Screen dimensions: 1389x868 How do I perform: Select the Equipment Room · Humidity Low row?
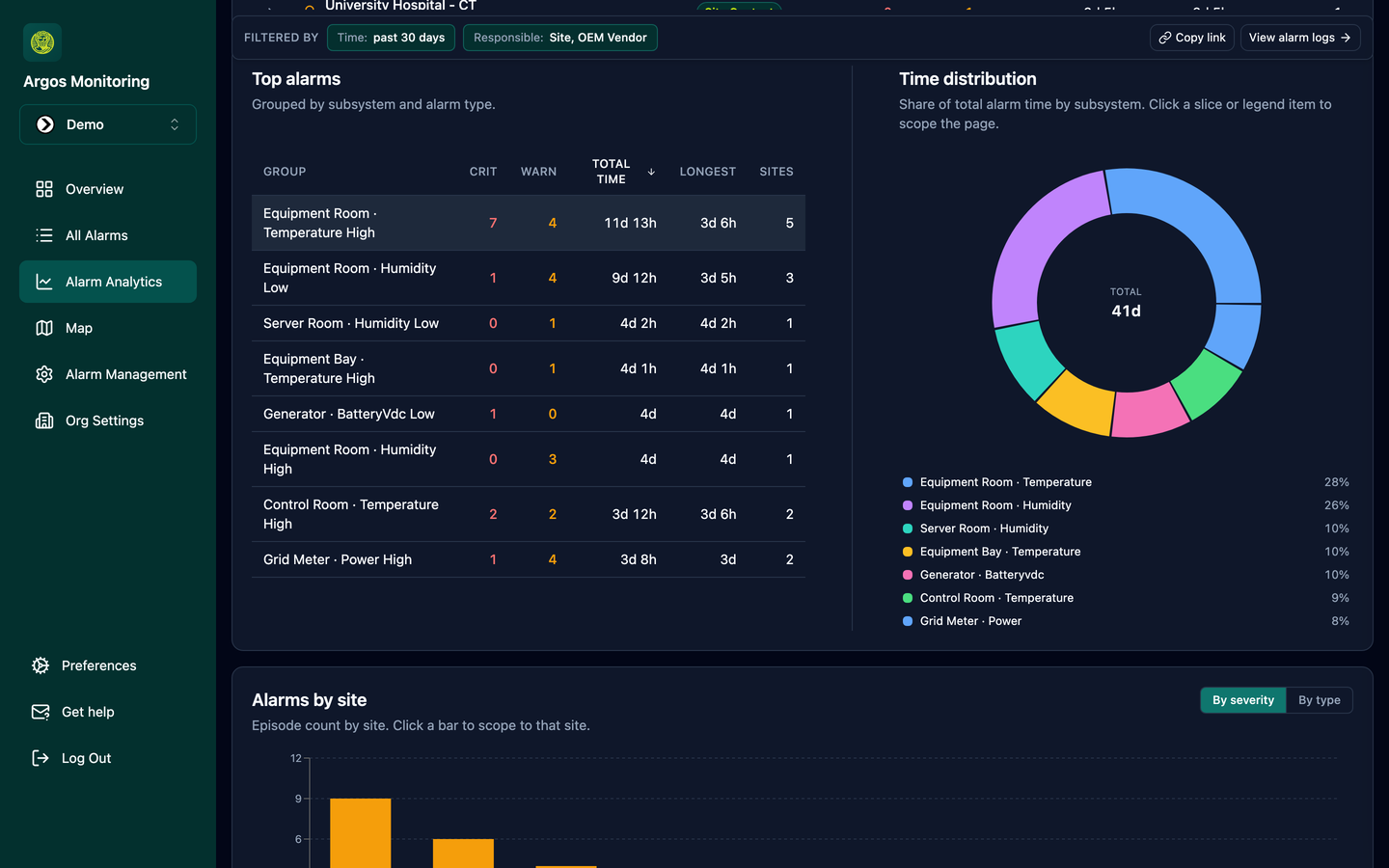tap(529, 278)
